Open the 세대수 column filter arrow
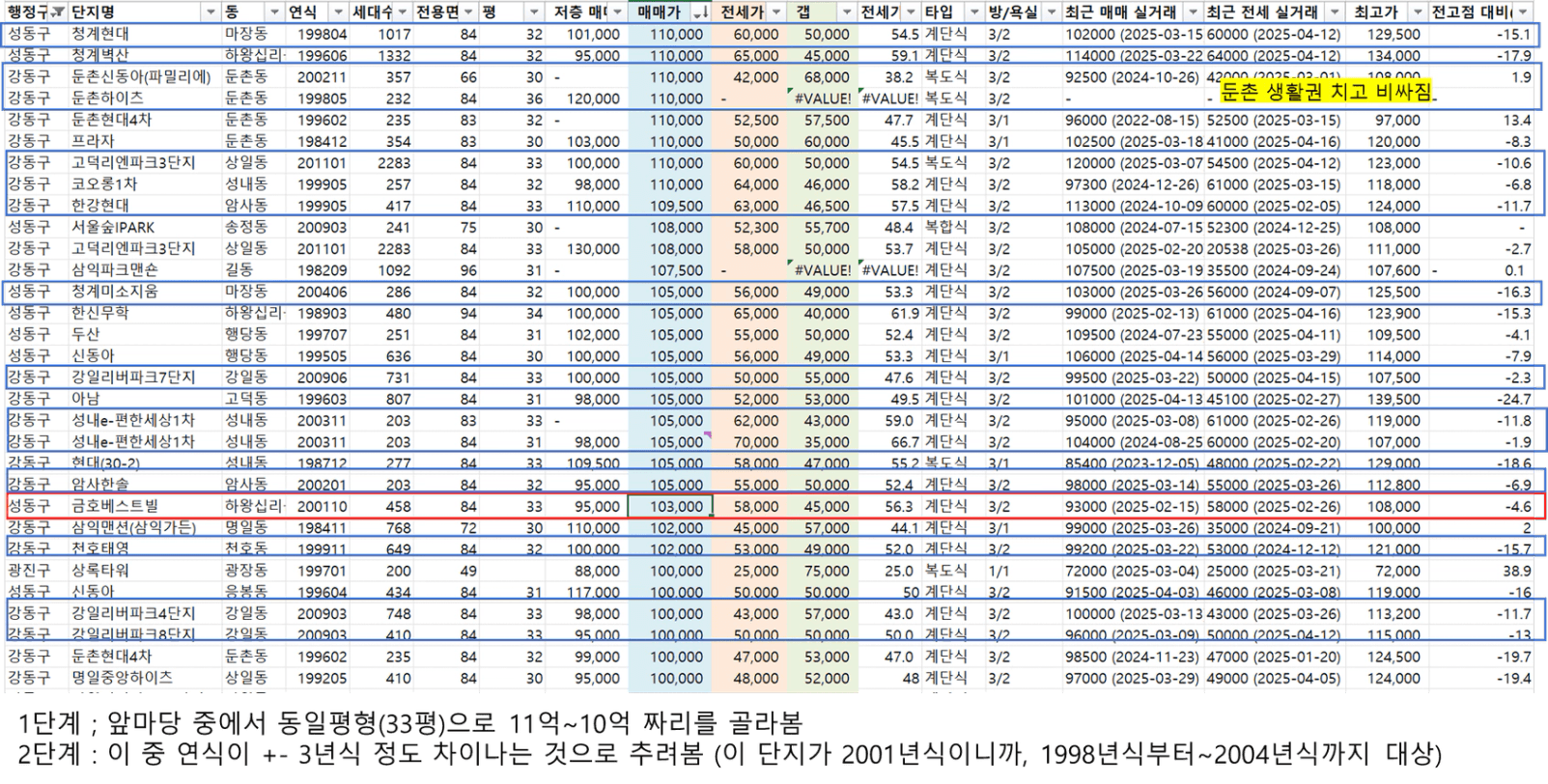The image size is (1548, 784). [x=403, y=12]
